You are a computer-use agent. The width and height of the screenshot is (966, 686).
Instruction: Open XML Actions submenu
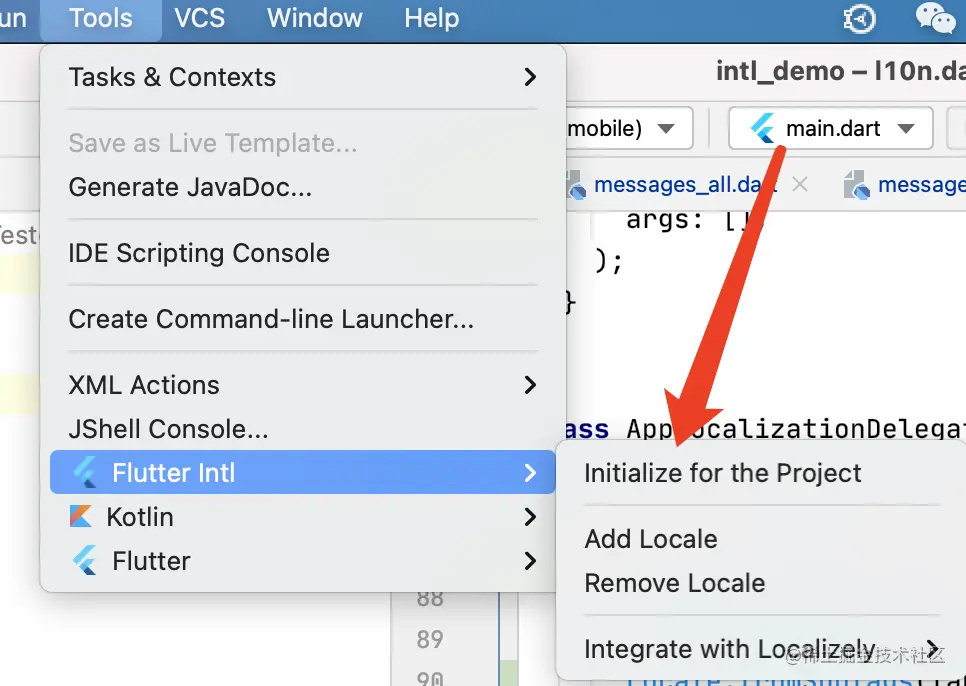click(x=302, y=385)
